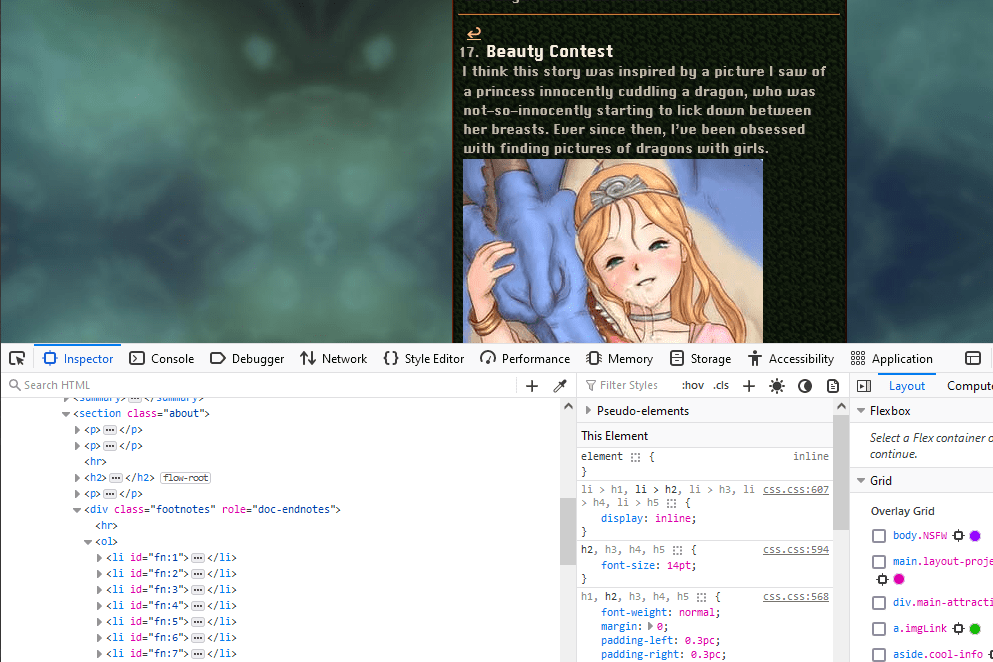
Task: Enable overlay for div.main-attraction grid
Action: 878,603
